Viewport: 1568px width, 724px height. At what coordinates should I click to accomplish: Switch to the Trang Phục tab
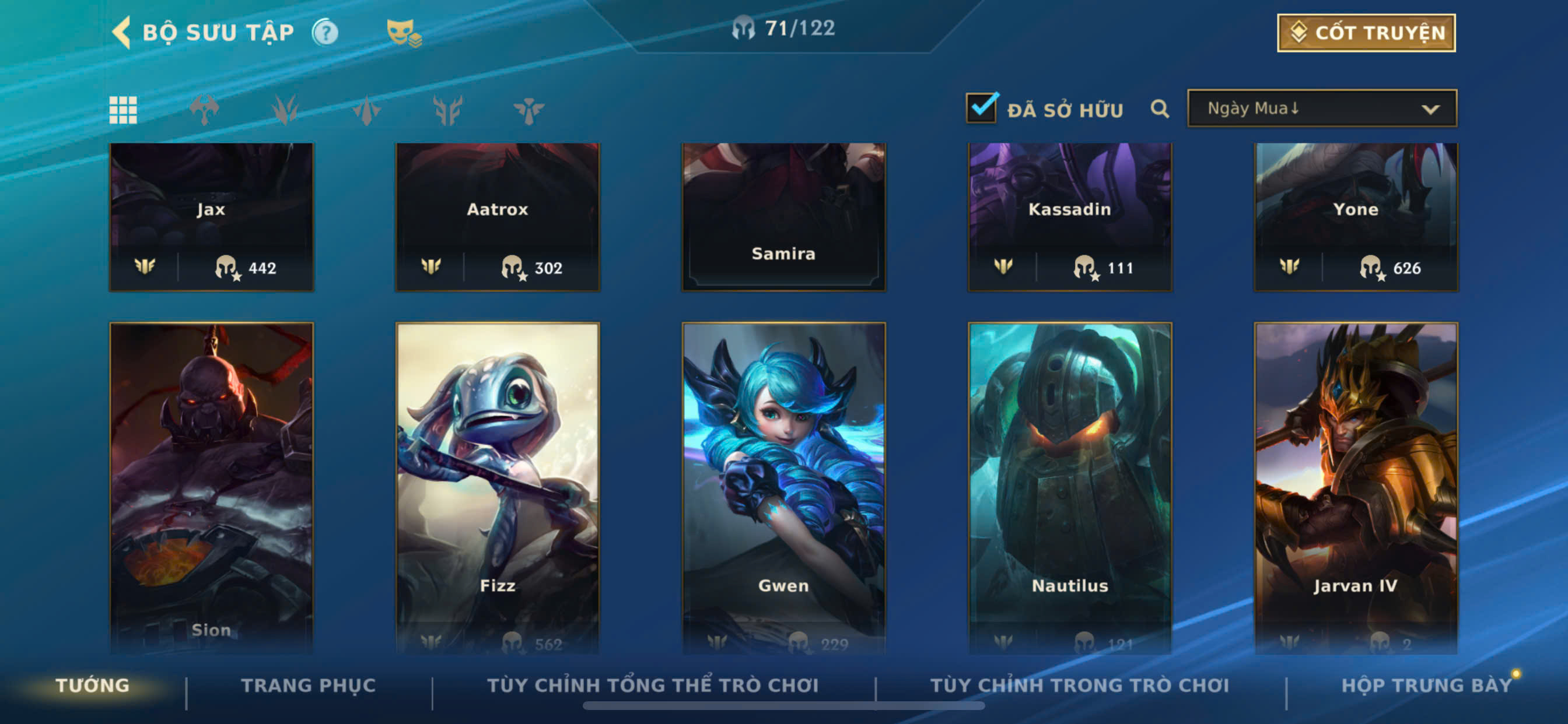309,686
